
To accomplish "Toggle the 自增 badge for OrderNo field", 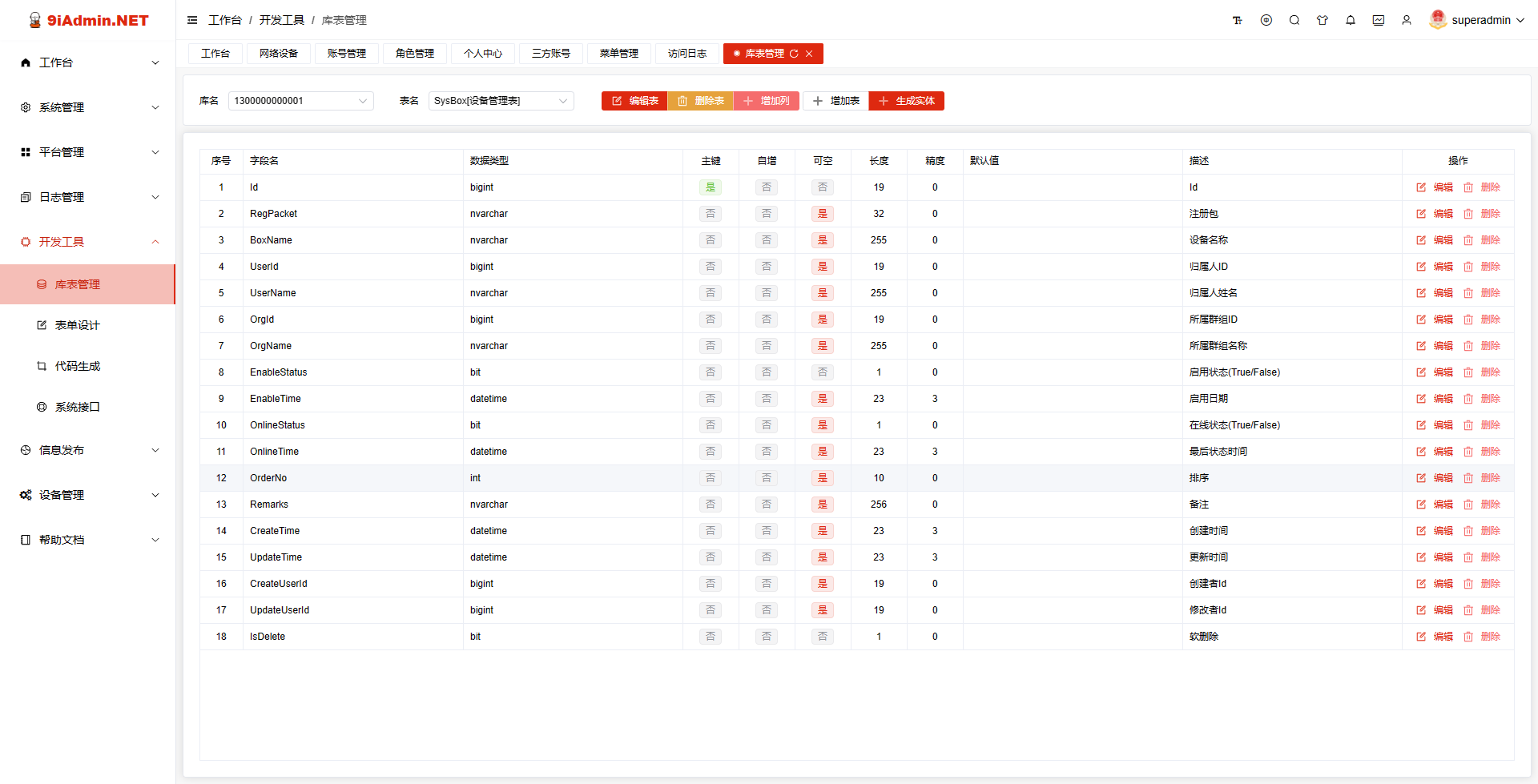I will pyautogui.click(x=766, y=477).
